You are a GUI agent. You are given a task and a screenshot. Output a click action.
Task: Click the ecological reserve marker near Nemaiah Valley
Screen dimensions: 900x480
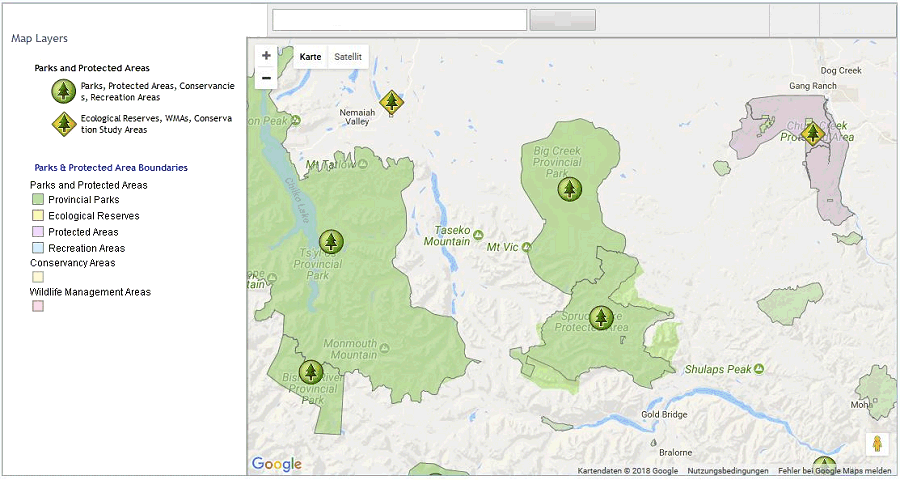(x=391, y=101)
